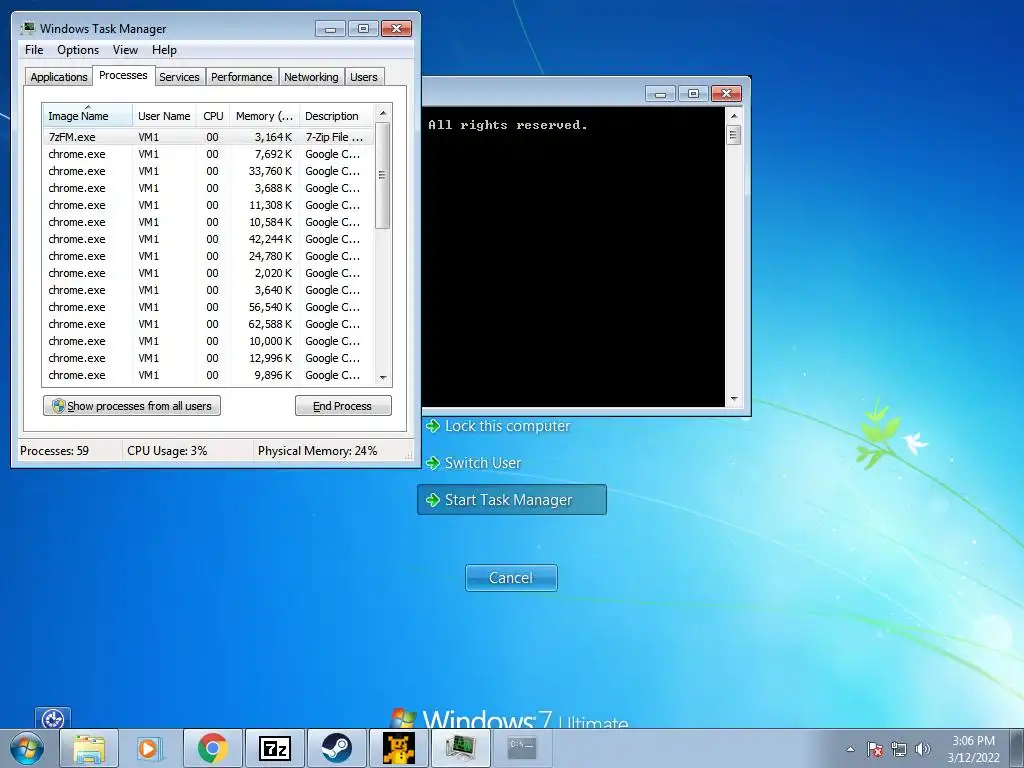Screen dimensions: 1024x768
Task: Sort processes by Memory column
Action: [264, 116]
